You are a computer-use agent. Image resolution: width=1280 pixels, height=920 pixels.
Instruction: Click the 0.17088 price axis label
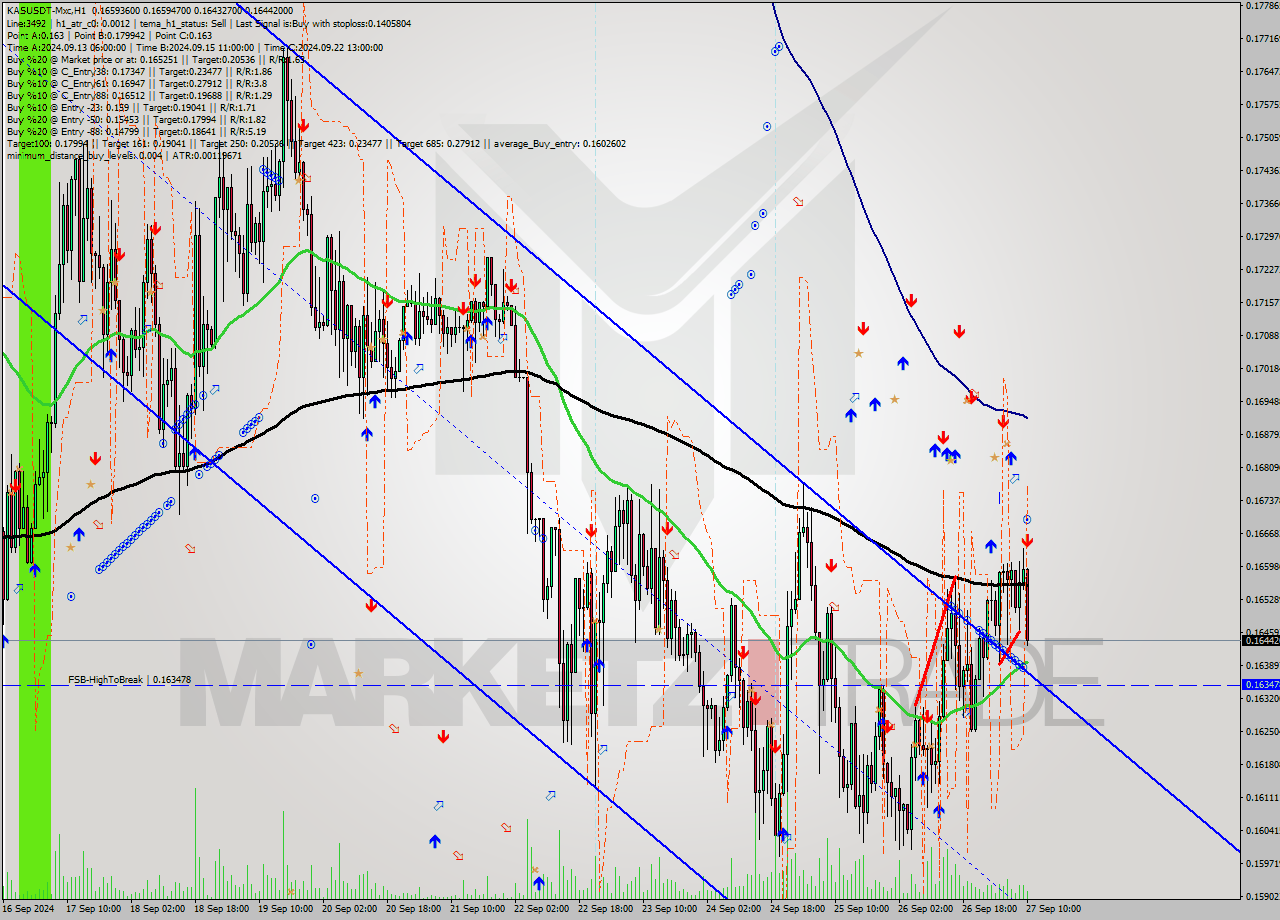pyautogui.click(x=1262, y=335)
